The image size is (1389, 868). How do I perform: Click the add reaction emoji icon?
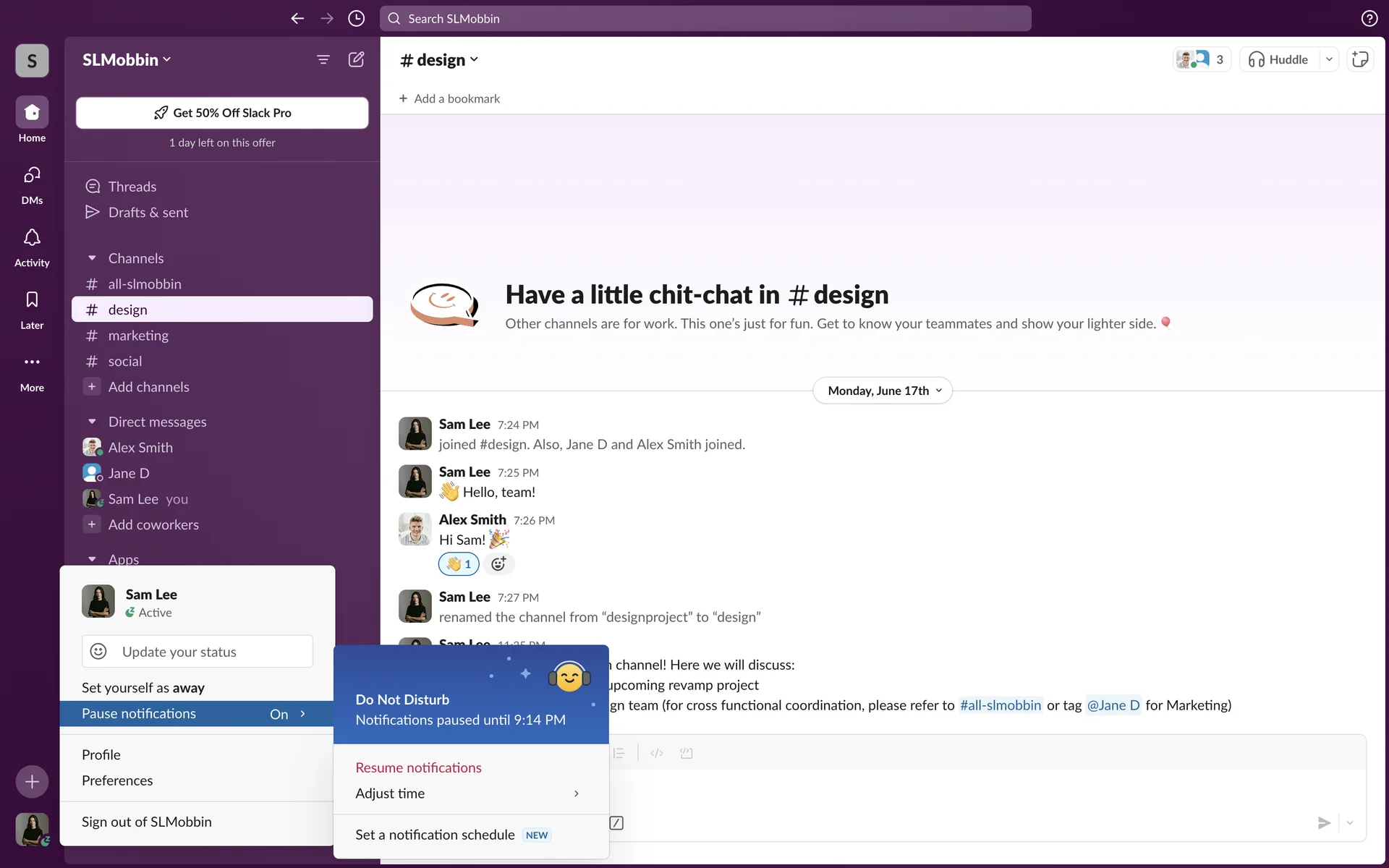pyautogui.click(x=498, y=564)
